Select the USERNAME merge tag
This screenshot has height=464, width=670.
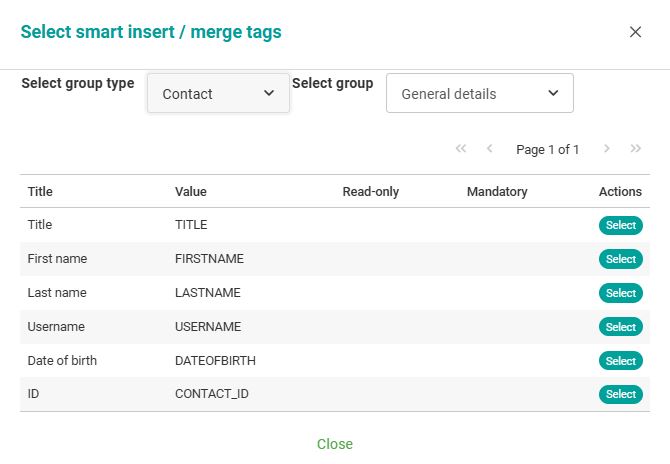click(x=620, y=327)
